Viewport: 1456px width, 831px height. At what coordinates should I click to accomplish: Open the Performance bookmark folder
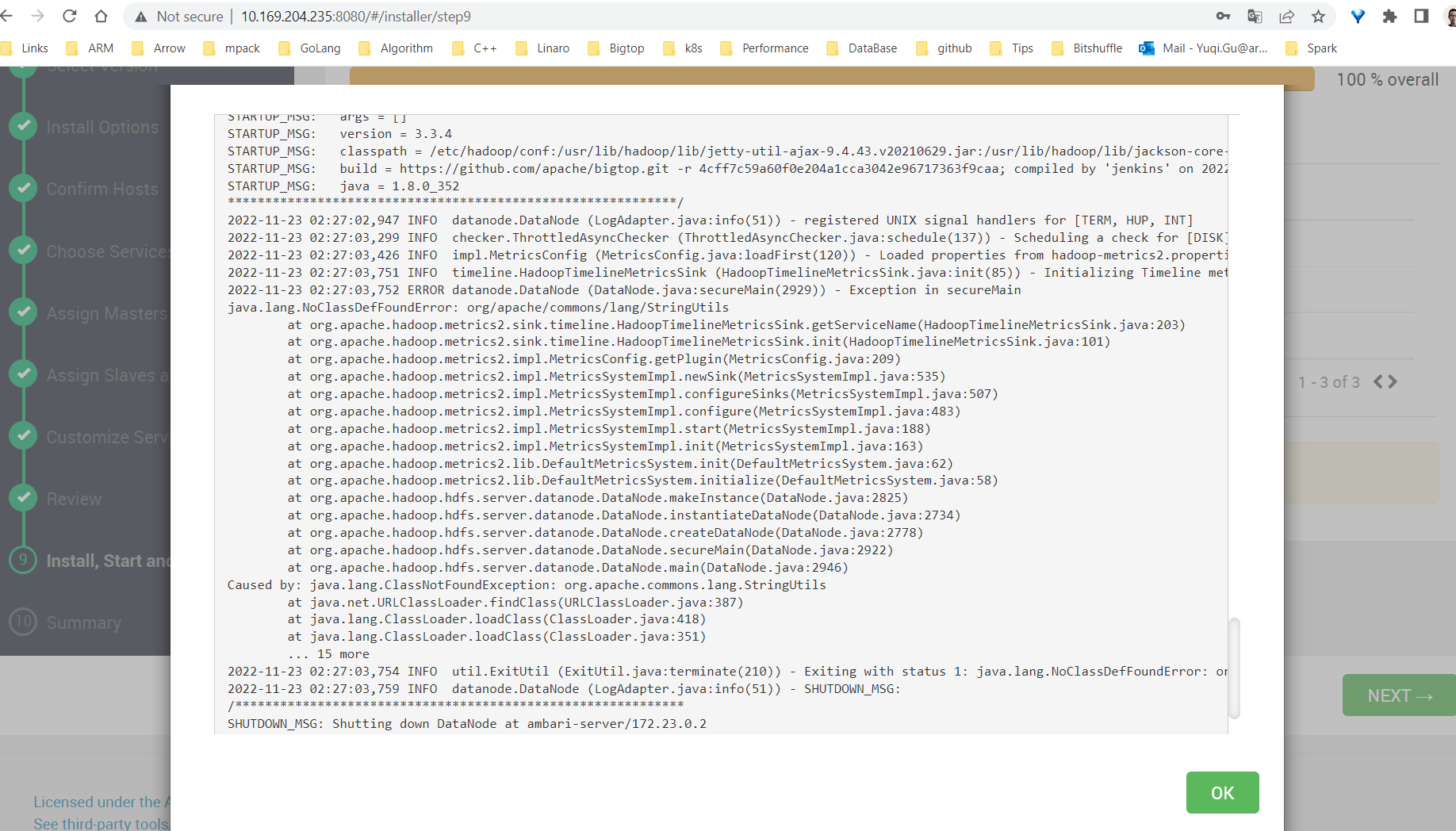pos(764,48)
